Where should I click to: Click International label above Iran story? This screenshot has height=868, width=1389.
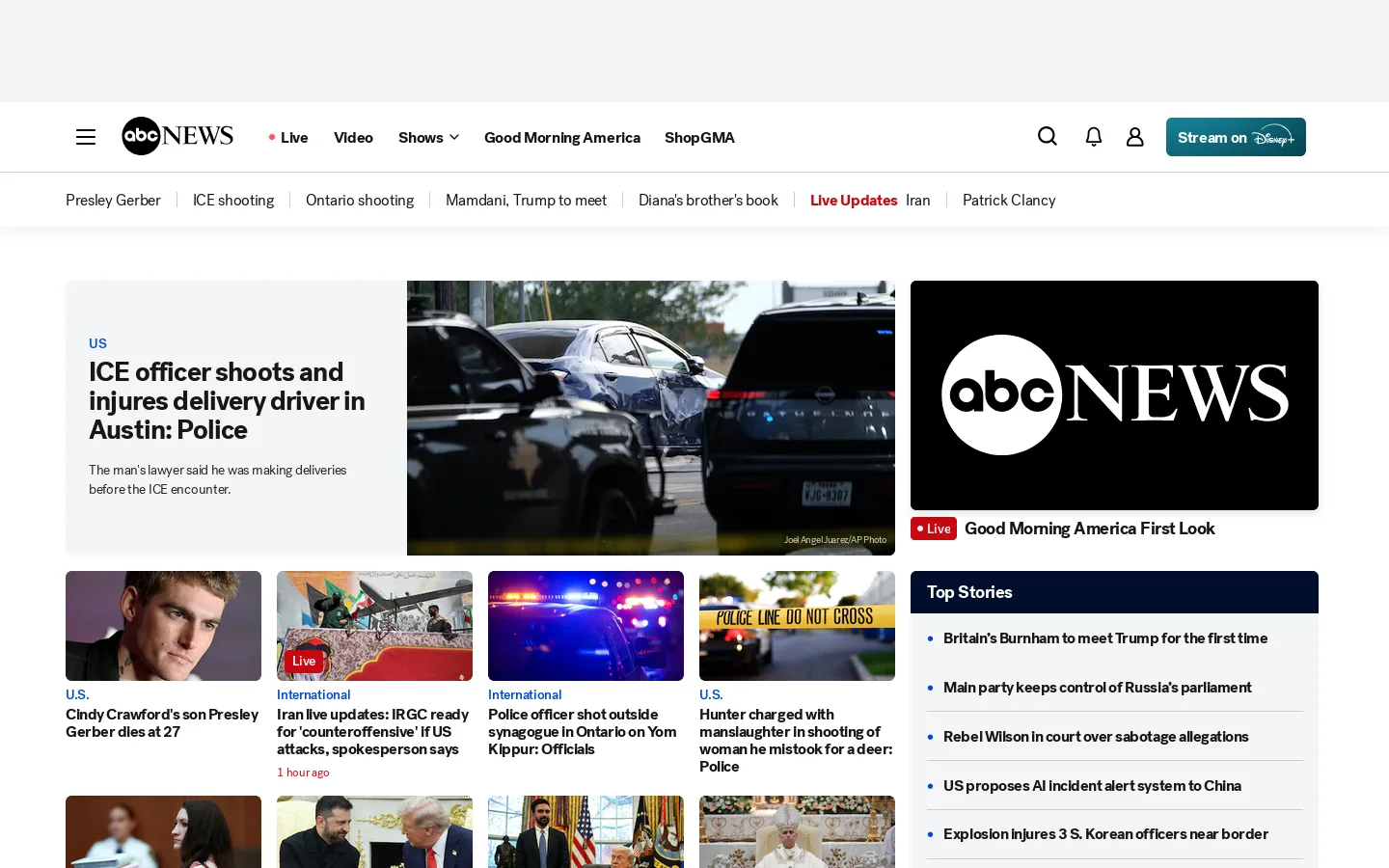point(313,694)
